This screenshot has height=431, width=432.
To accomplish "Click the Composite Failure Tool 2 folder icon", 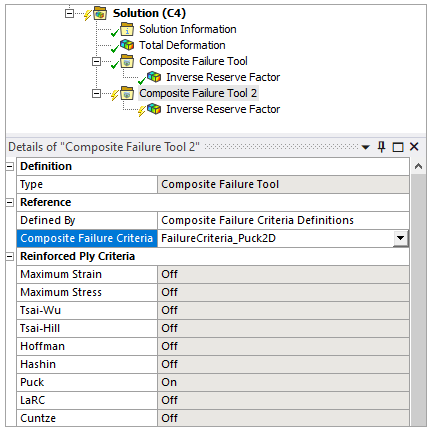I will pos(127,93).
